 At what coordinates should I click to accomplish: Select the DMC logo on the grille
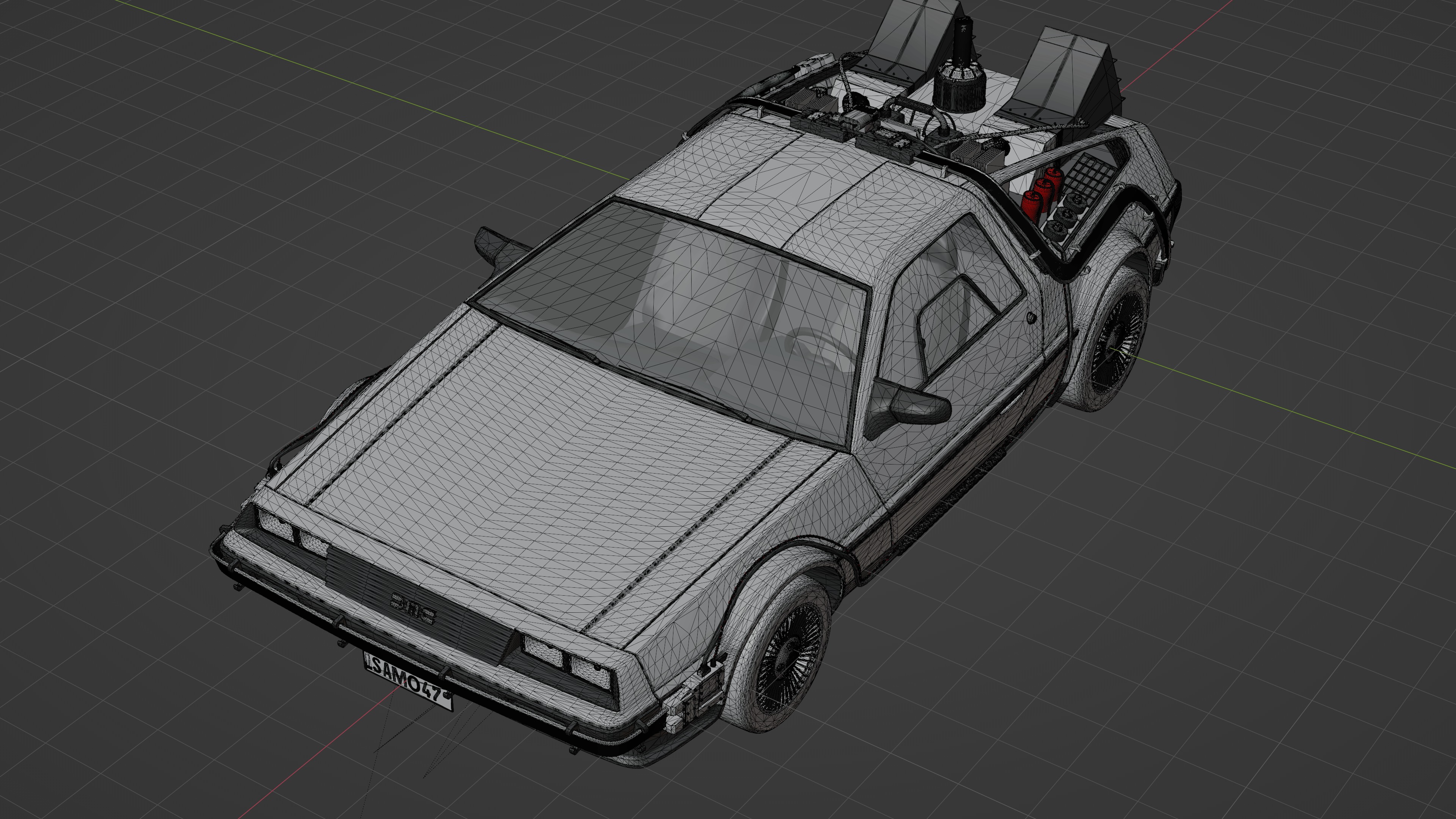413,609
